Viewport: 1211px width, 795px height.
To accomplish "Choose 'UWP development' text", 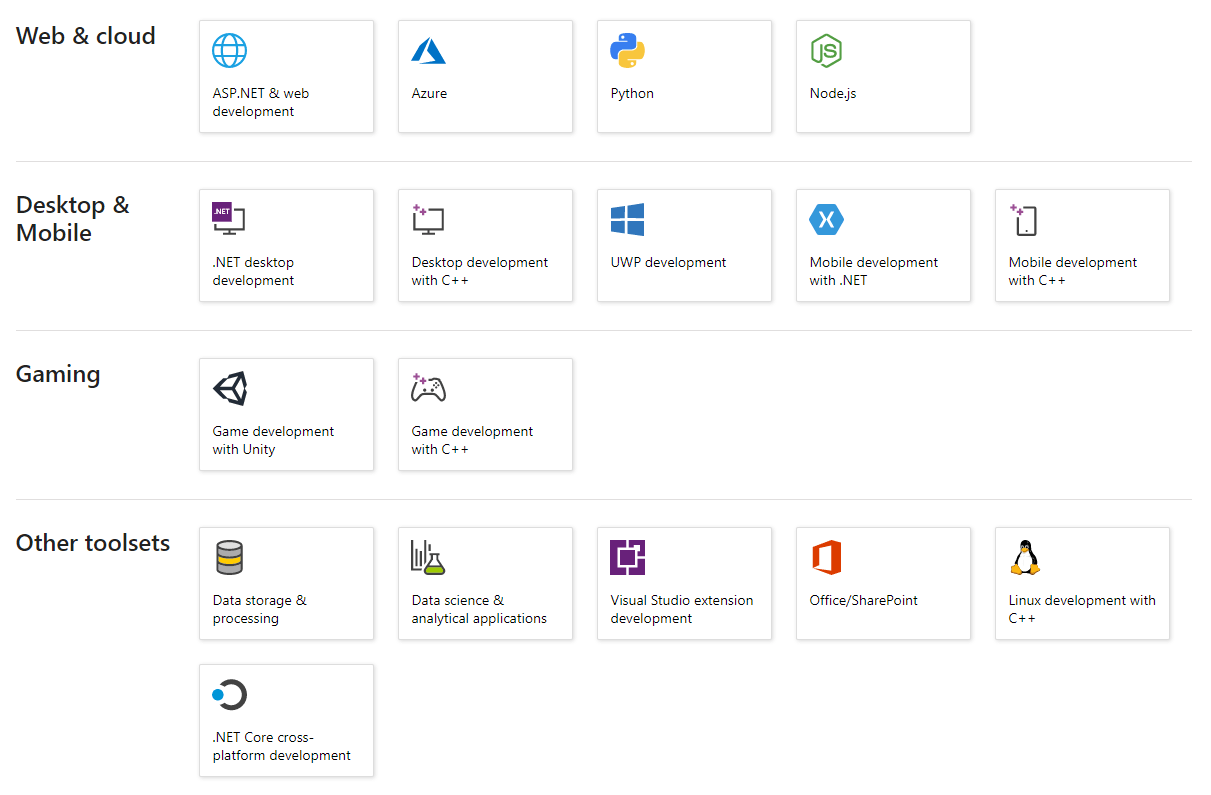I will pyautogui.click(x=668, y=262).
